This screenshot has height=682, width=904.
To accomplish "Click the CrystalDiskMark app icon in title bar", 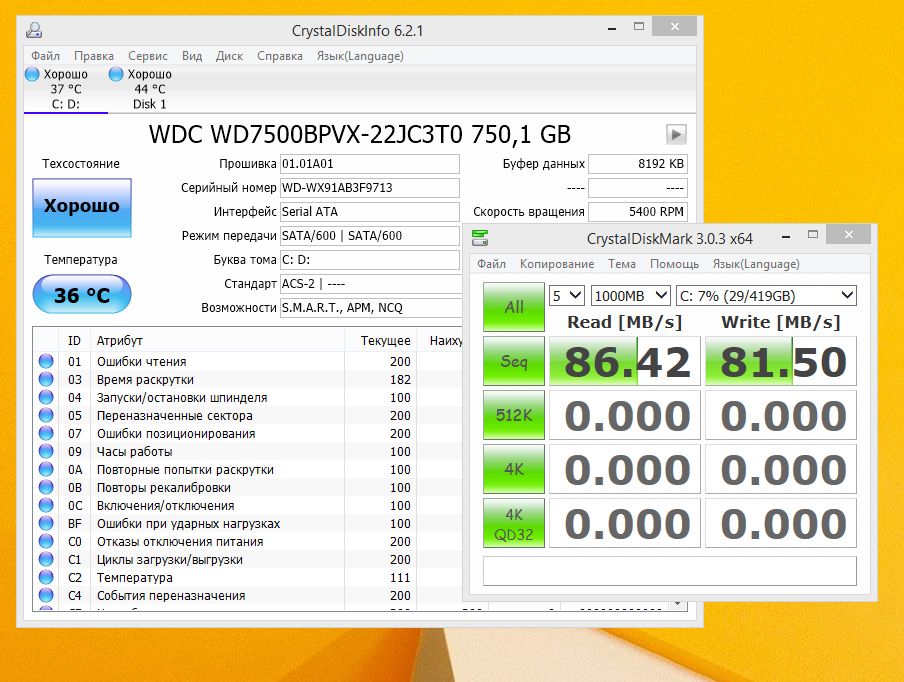I will click(480, 238).
